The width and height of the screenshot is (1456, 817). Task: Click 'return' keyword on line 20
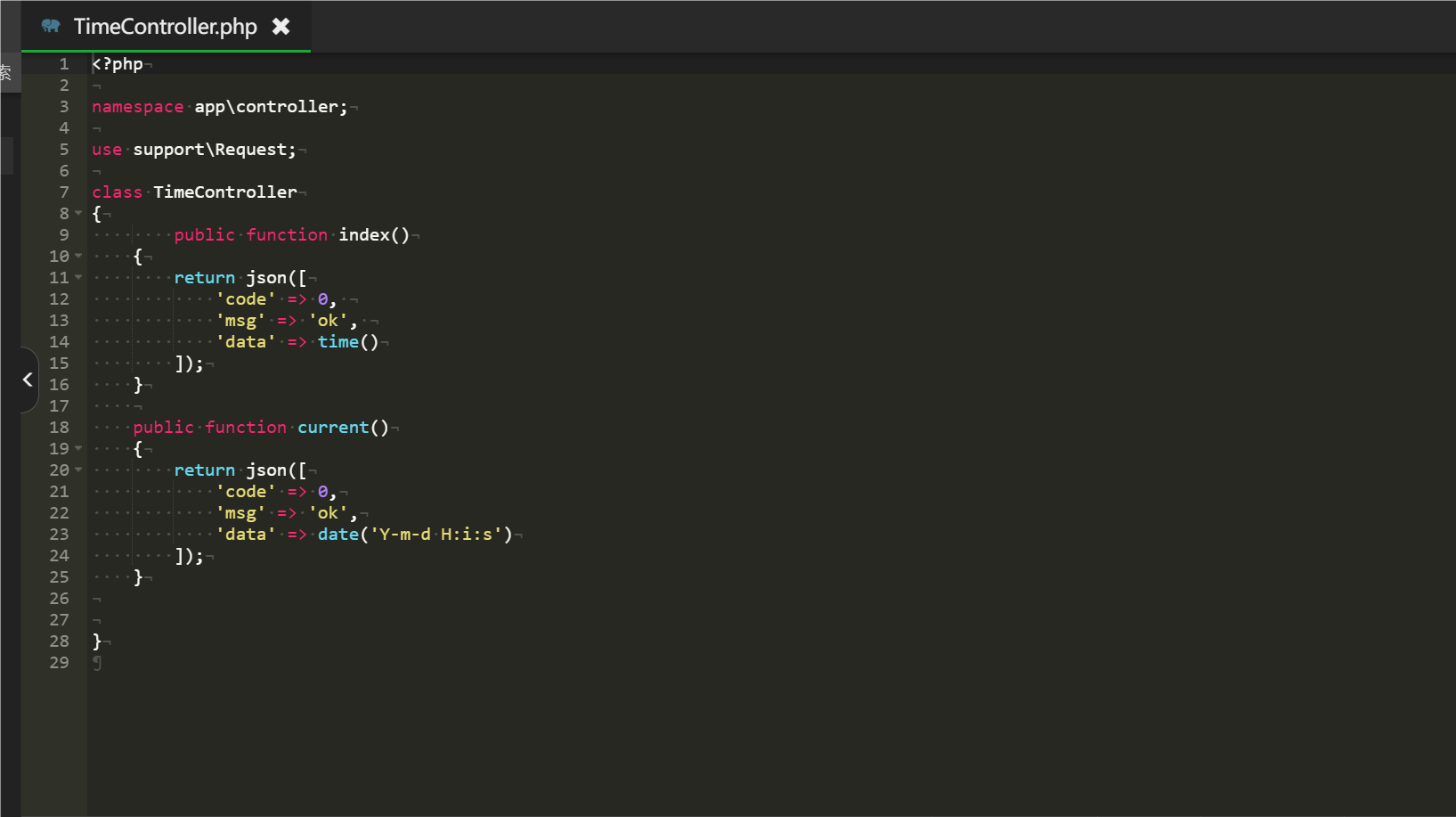pos(205,470)
